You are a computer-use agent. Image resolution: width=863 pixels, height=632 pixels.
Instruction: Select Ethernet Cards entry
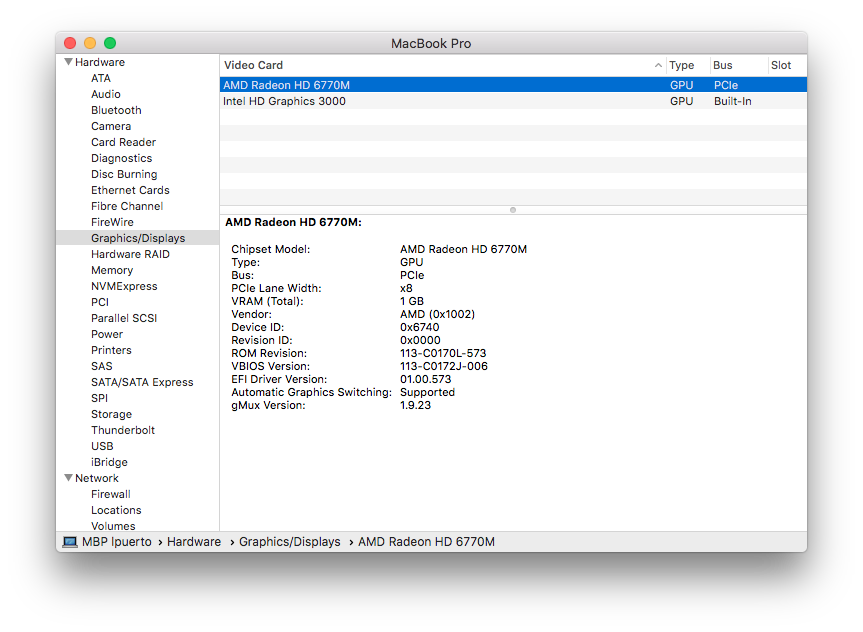coord(130,190)
